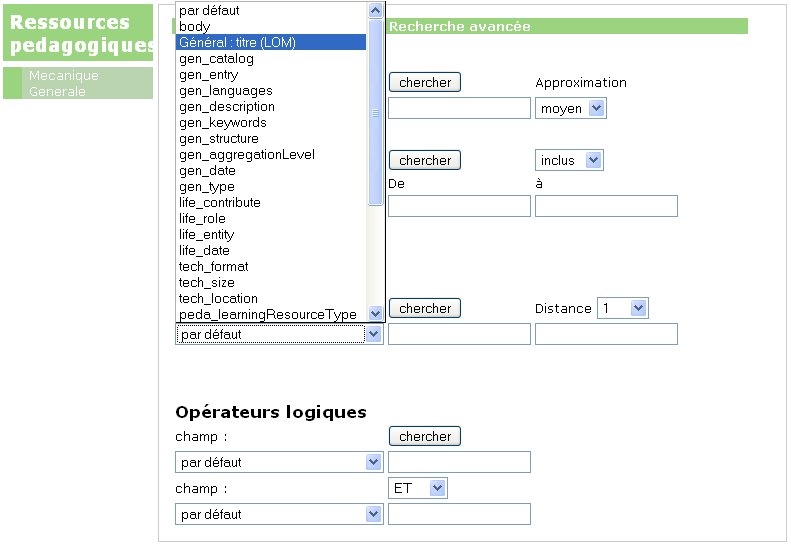Choose the body option from the list

click(195, 27)
